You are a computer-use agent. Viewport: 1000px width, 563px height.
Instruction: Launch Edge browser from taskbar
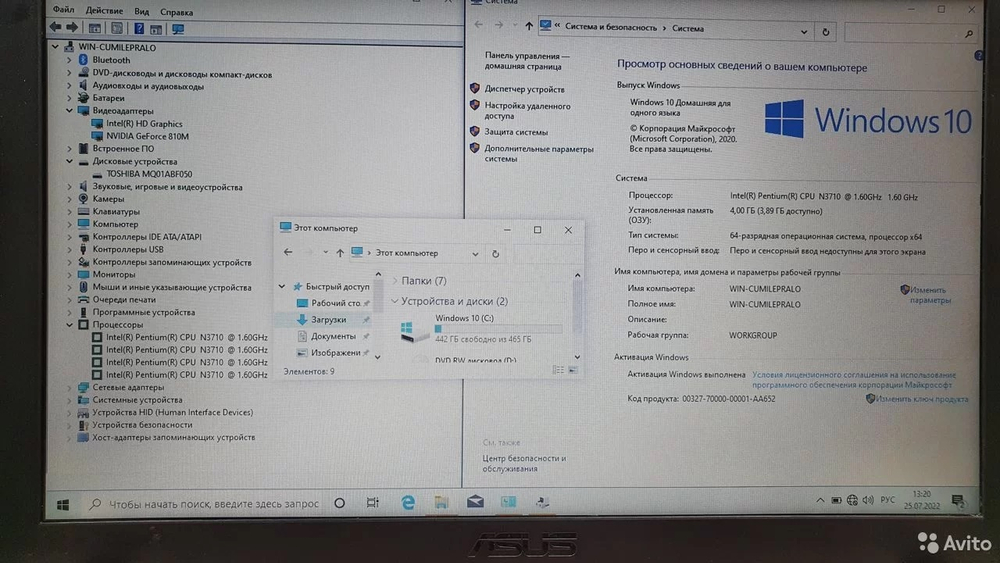(x=408, y=502)
